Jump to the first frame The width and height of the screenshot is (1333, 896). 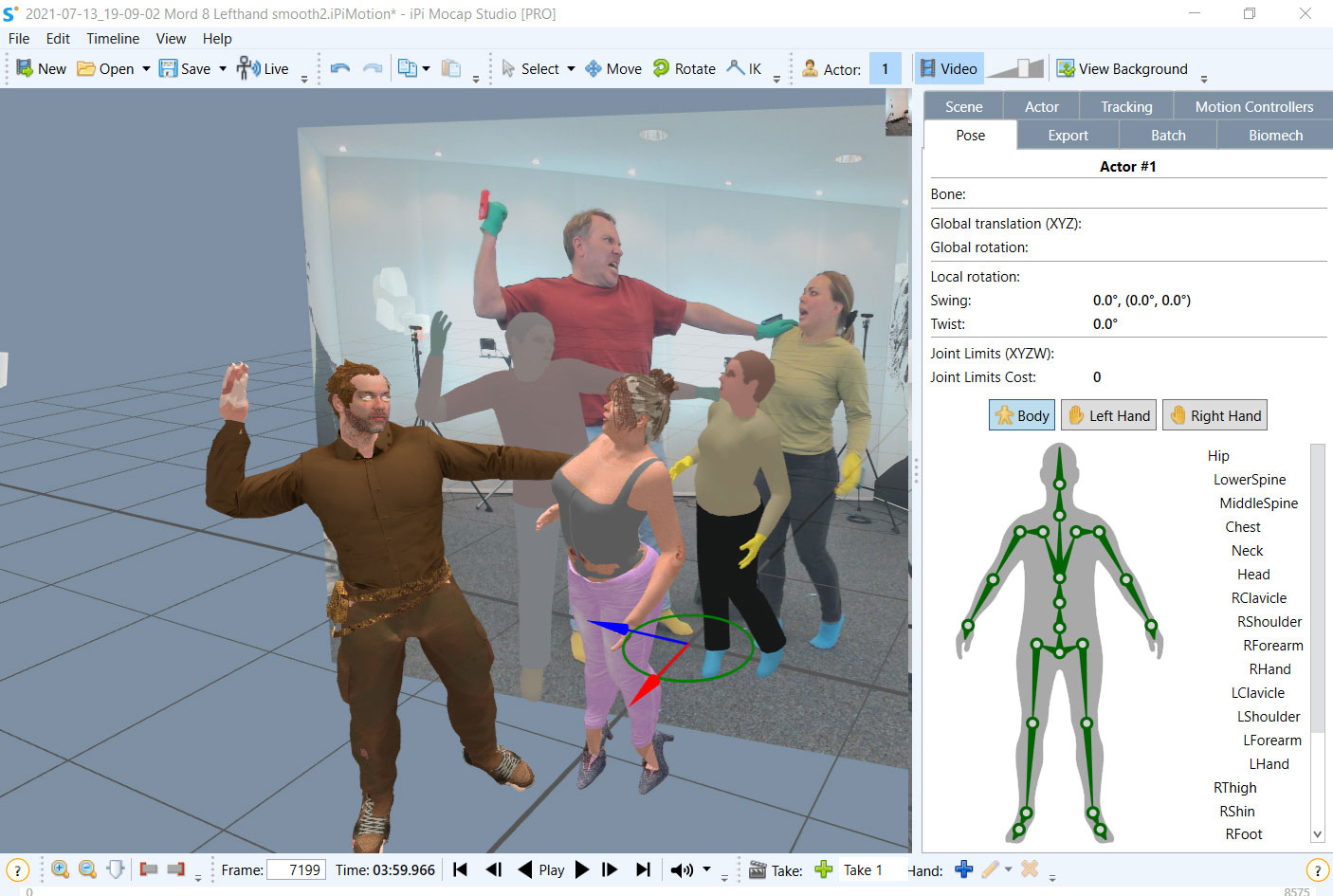pyautogui.click(x=461, y=869)
